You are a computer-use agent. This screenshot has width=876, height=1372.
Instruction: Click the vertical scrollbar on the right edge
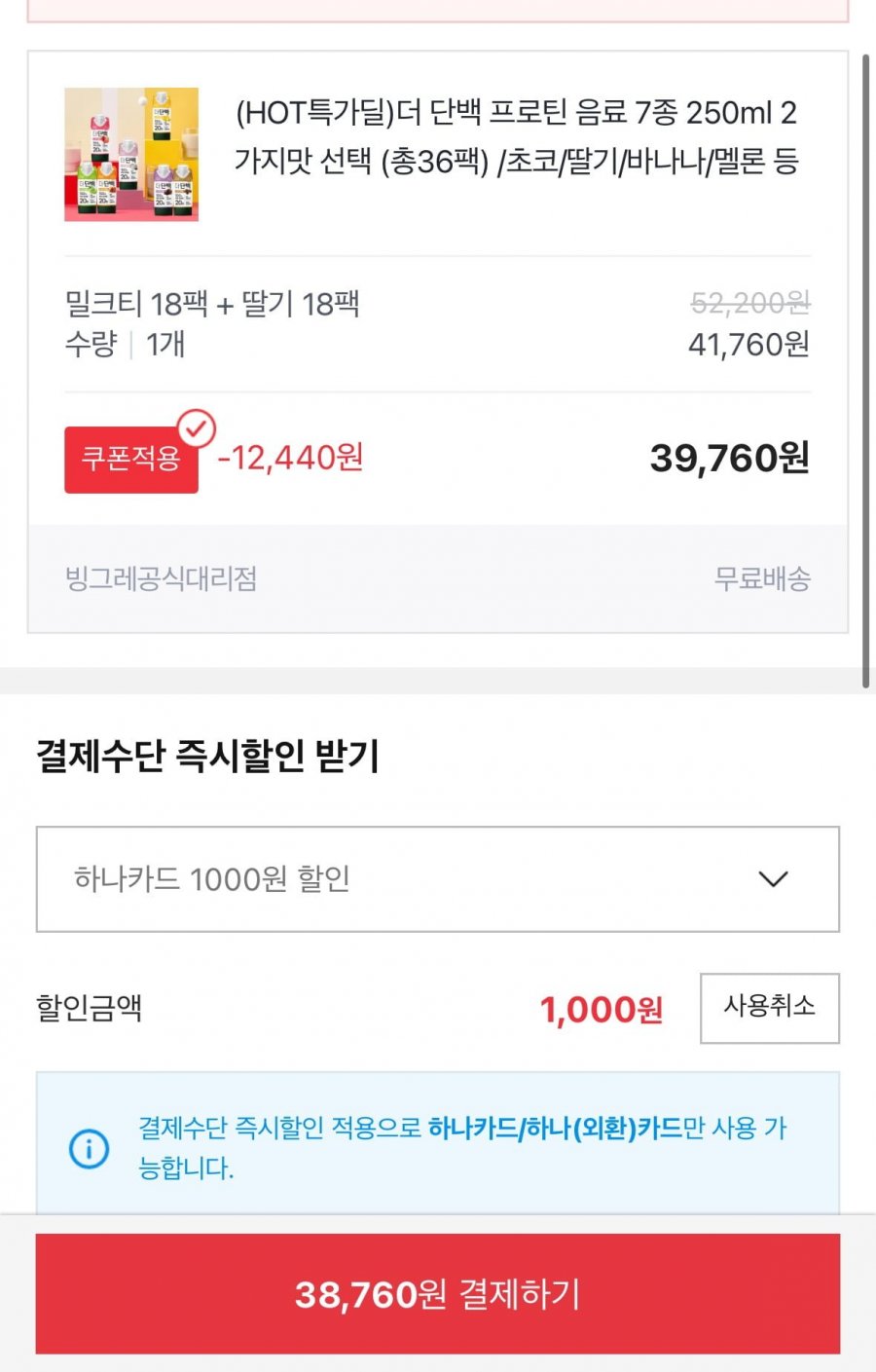pyautogui.click(x=865, y=370)
